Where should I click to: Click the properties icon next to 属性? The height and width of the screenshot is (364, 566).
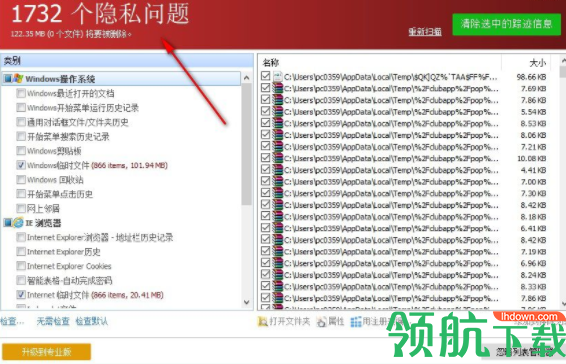[x=321, y=321]
